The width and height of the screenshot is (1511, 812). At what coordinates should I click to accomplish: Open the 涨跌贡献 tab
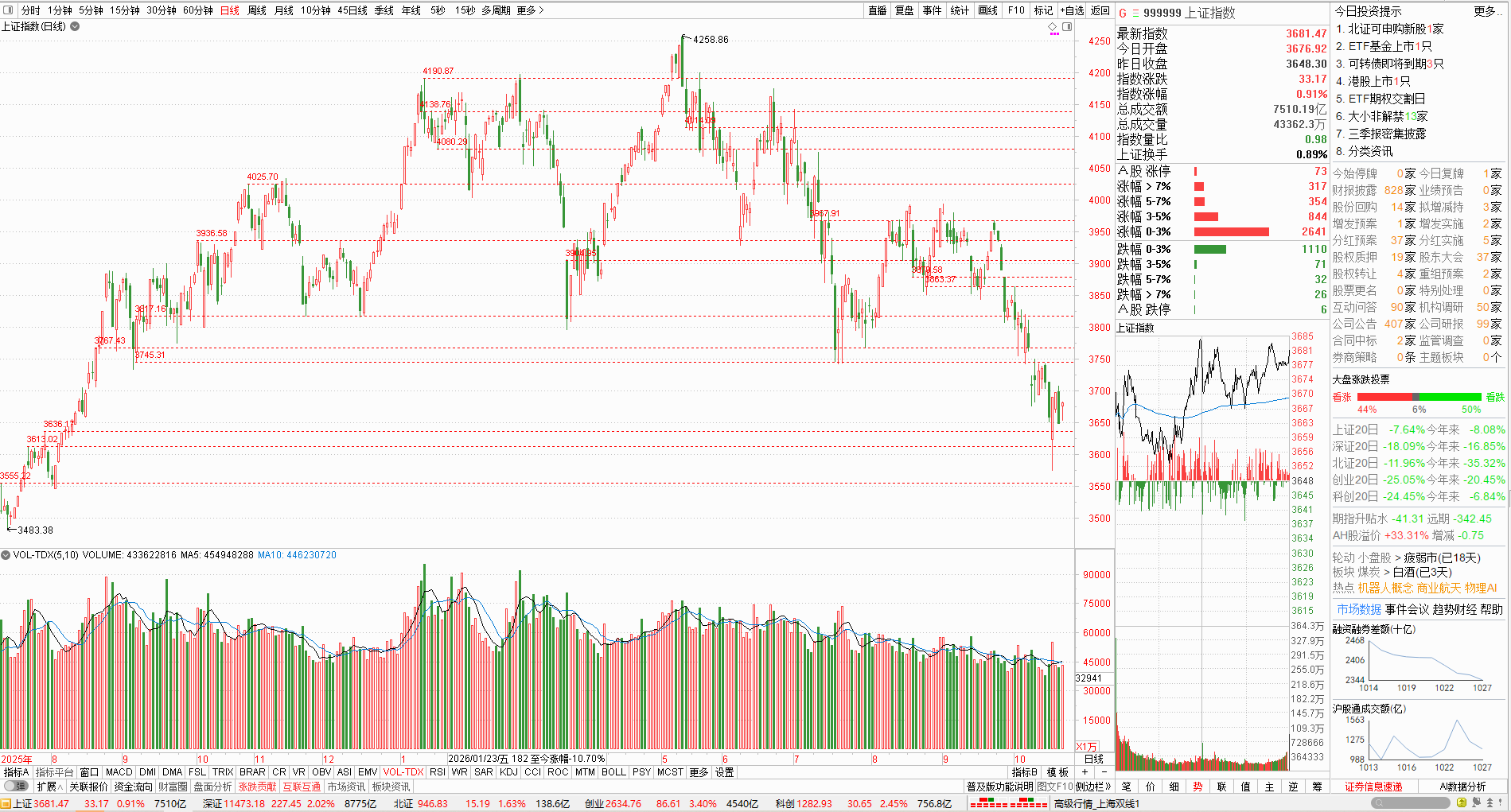pyautogui.click(x=257, y=787)
